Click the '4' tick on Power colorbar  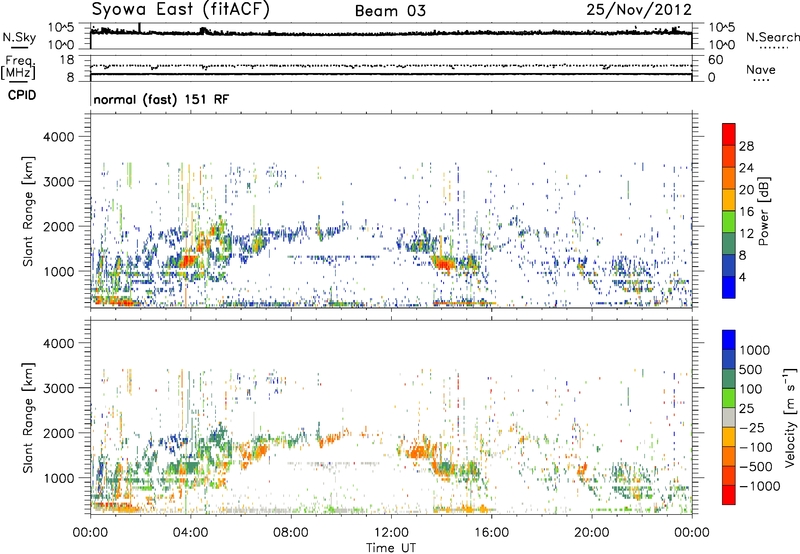coord(743,277)
